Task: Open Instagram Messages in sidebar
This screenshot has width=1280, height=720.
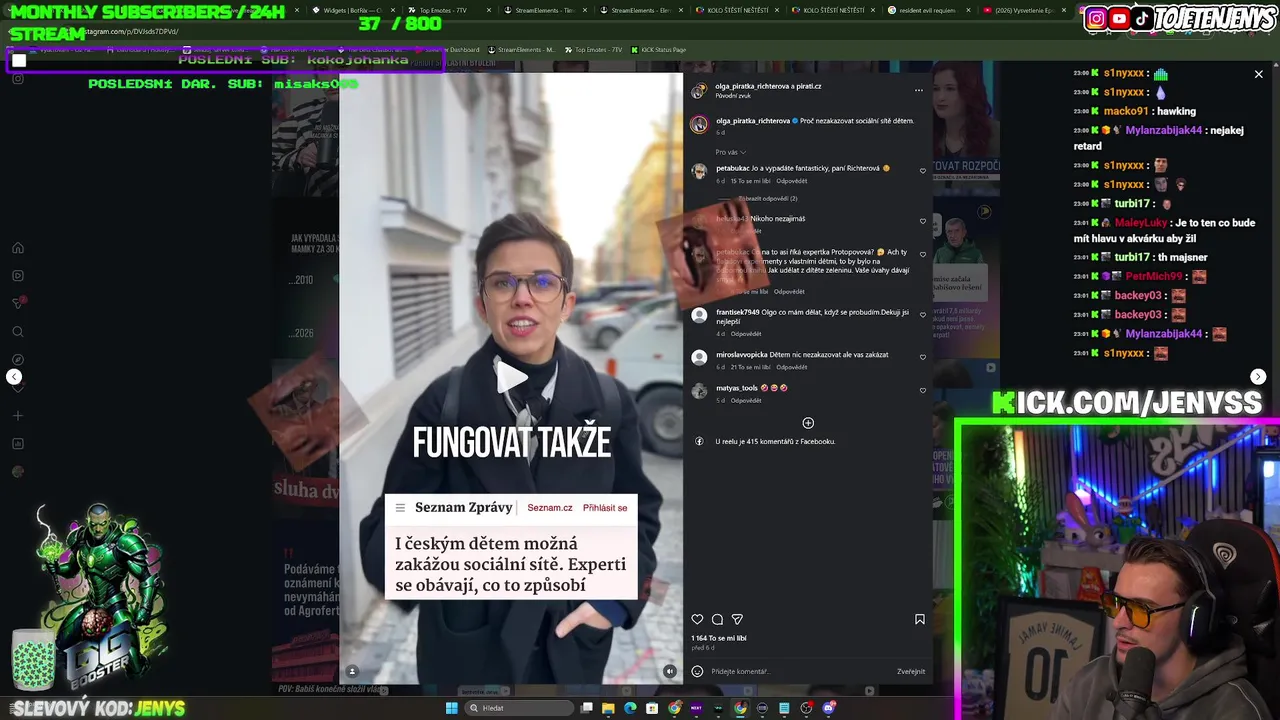Action: point(18,303)
